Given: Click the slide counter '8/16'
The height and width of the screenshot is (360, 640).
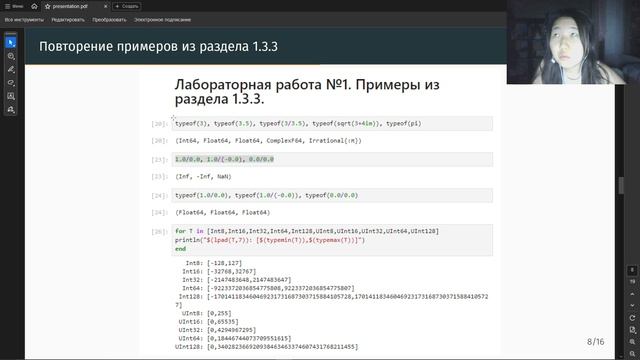Looking at the screenshot, I should click(596, 342).
